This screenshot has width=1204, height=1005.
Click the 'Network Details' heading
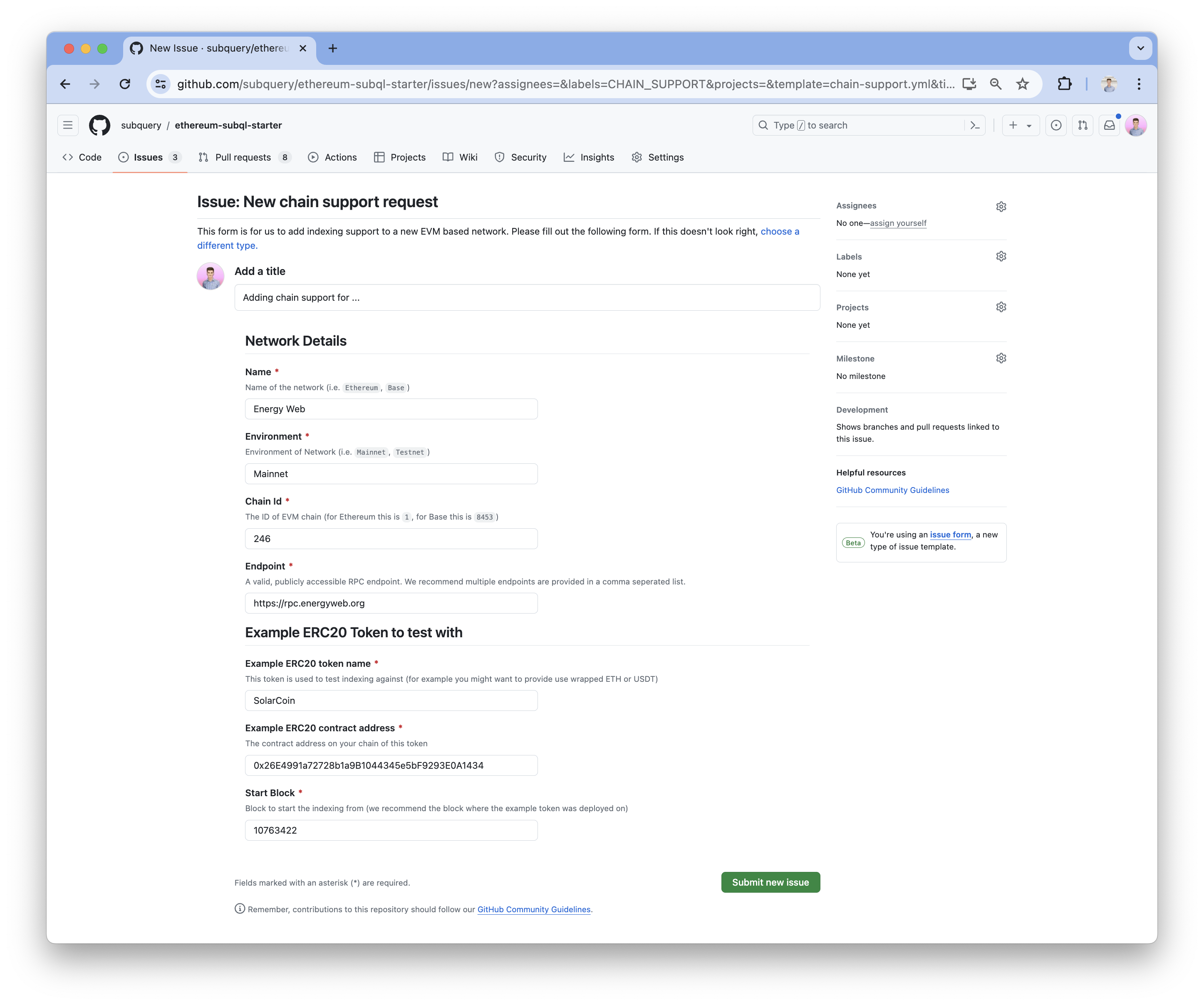tap(296, 341)
